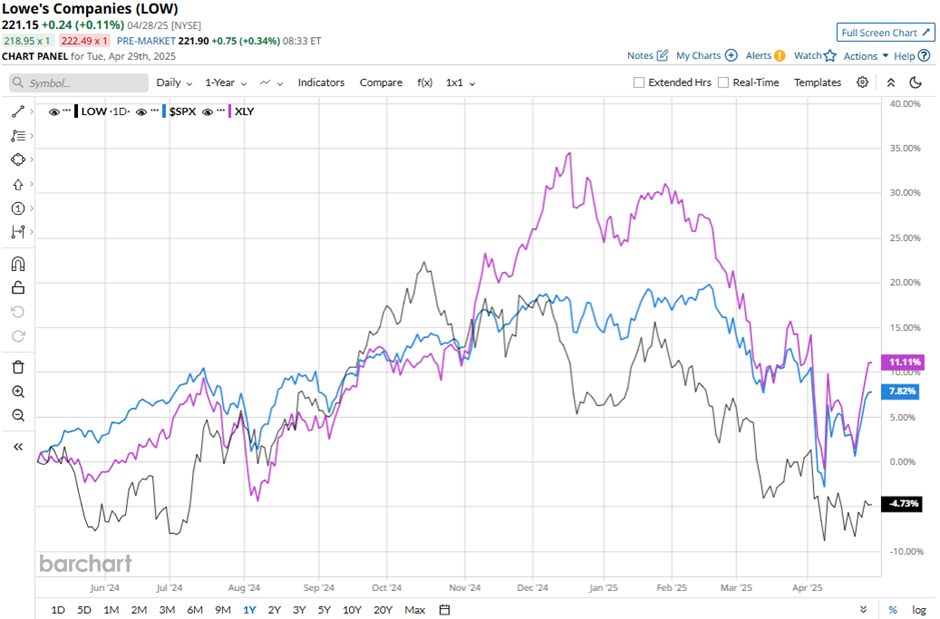Open the f(x) expressions menu
940x619 pixels.
(x=424, y=83)
